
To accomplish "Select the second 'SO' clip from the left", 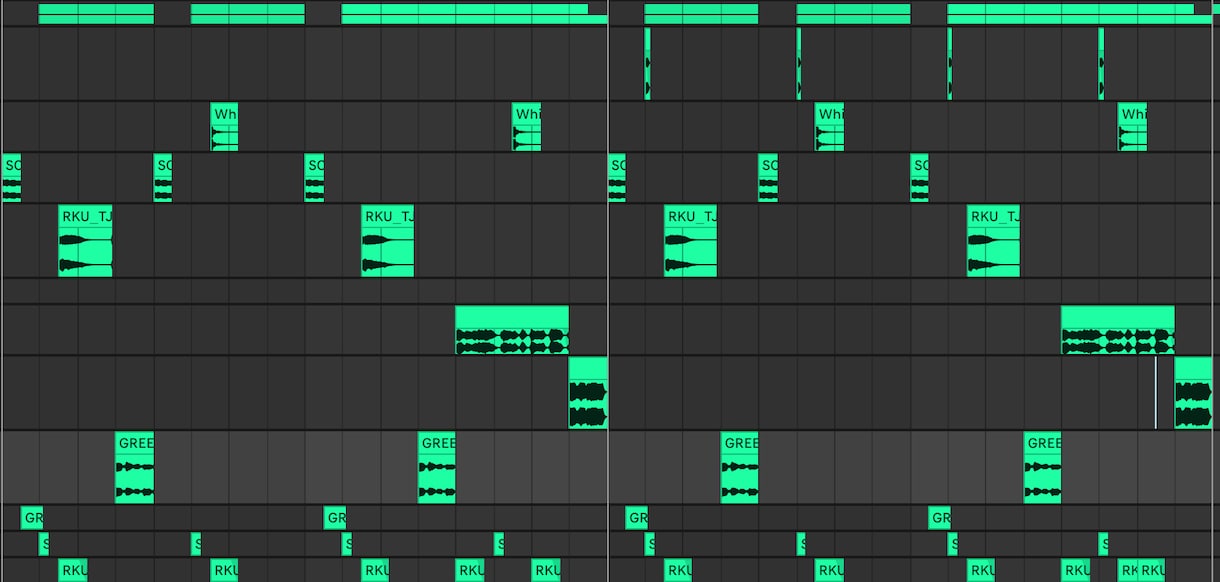I will click(x=163, y=179).
